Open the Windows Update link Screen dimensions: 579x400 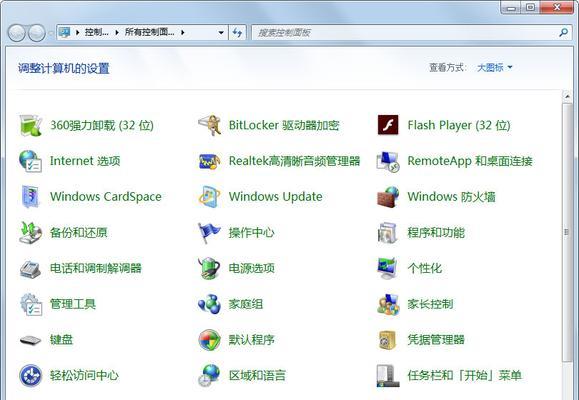pyautogui.click(x=275, y=196)
